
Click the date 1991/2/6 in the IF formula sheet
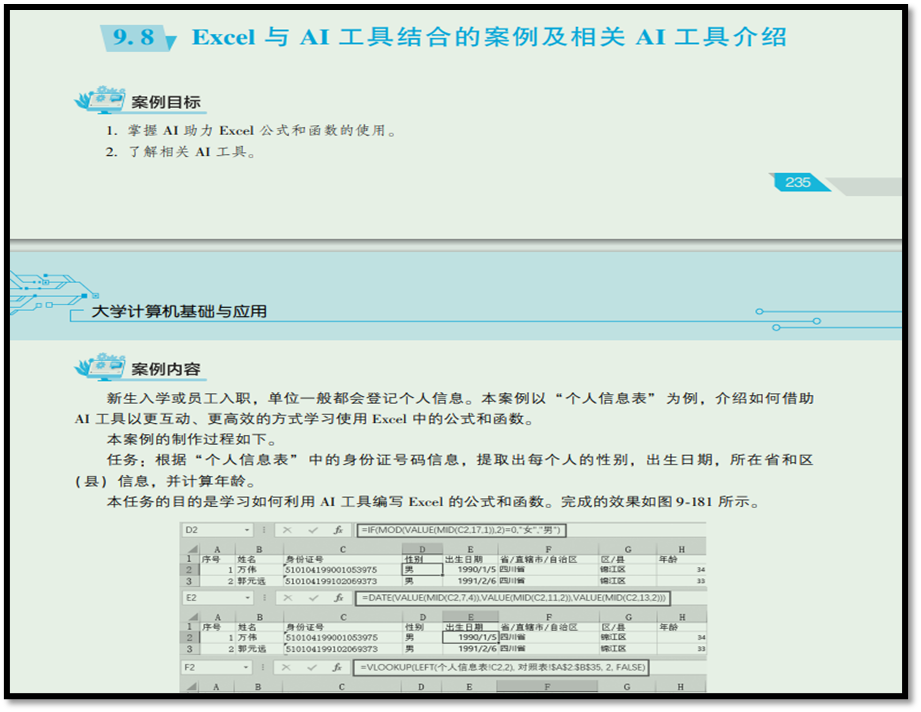pos(477,580)
